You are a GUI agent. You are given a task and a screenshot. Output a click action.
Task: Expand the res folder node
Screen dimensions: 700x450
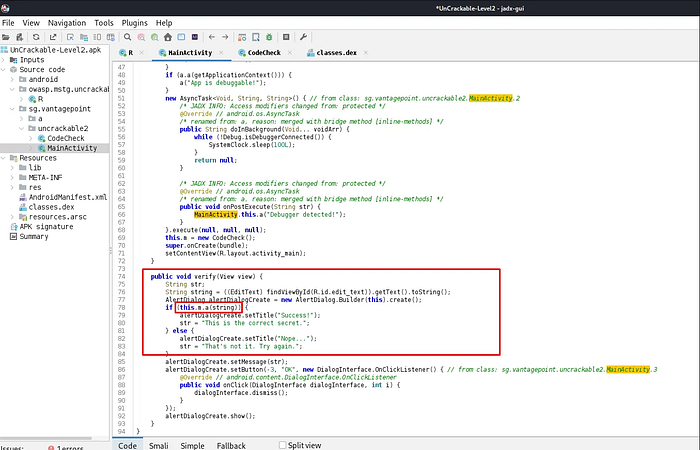(12, 188)
